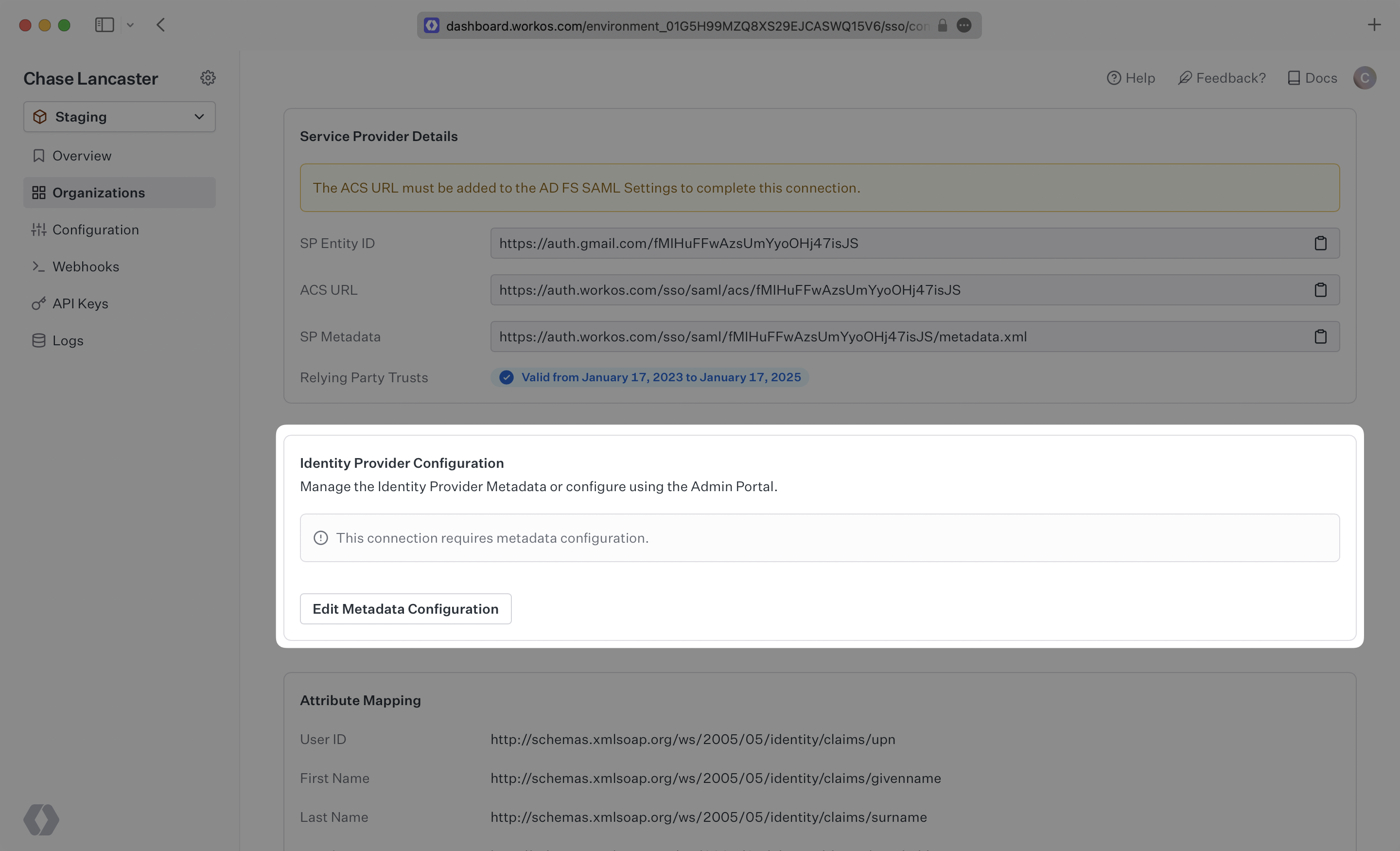
Task: Toggle the browser sidebar panel
Action: coord(105,24)
